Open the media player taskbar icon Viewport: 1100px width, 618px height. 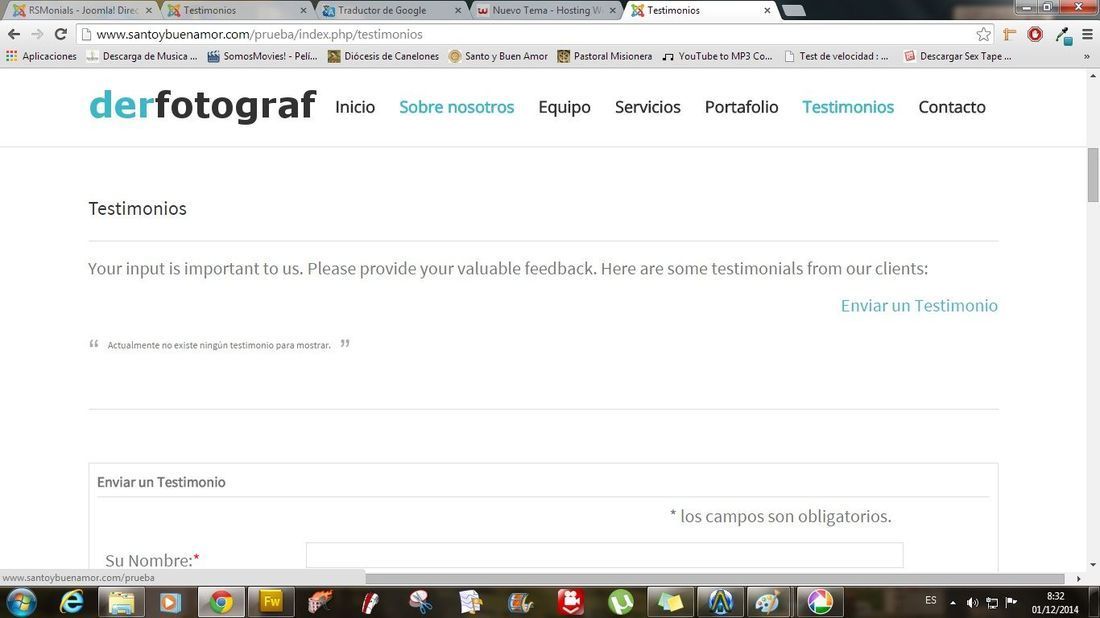[170, 602]
